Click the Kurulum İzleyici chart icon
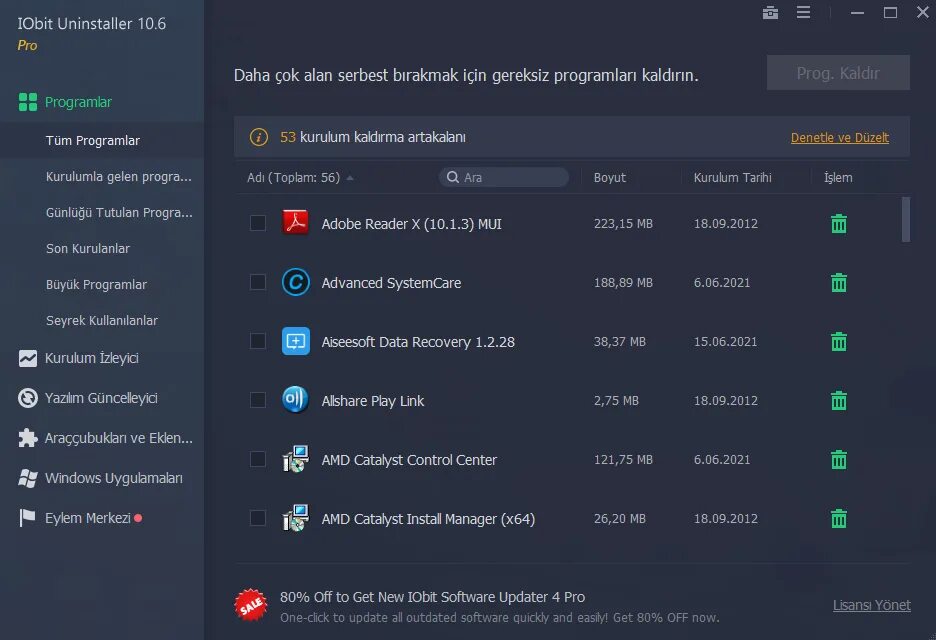The image size is (936, 640). click(x=27, y=358)
